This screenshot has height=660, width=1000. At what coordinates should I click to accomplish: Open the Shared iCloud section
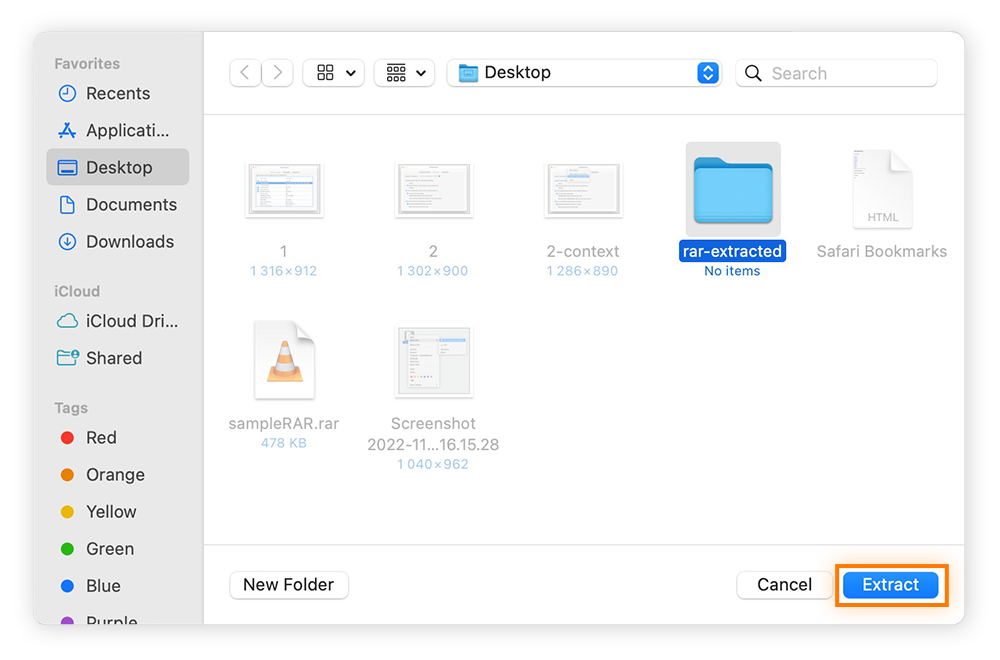[x=113, y=358]
